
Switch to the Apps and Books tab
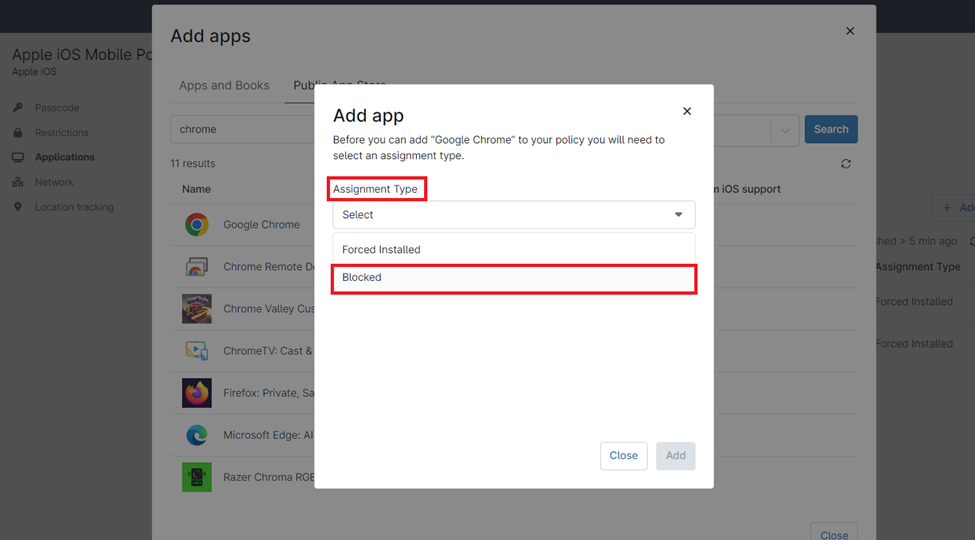click(224, 85)
